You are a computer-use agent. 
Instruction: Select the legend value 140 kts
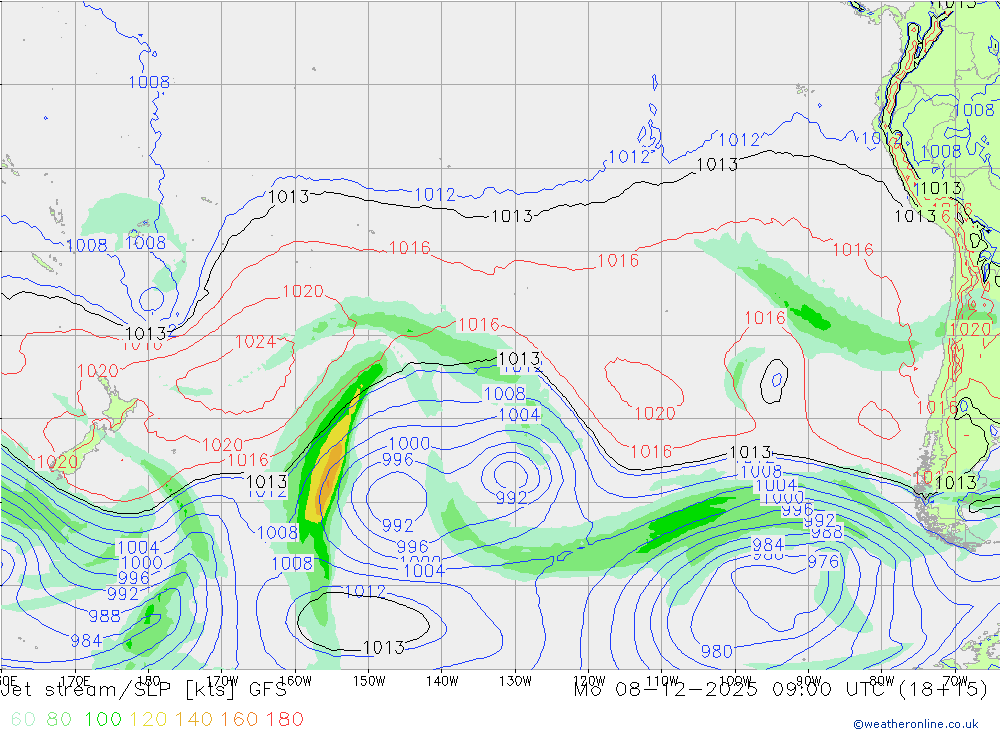click(x=194, y=720)
